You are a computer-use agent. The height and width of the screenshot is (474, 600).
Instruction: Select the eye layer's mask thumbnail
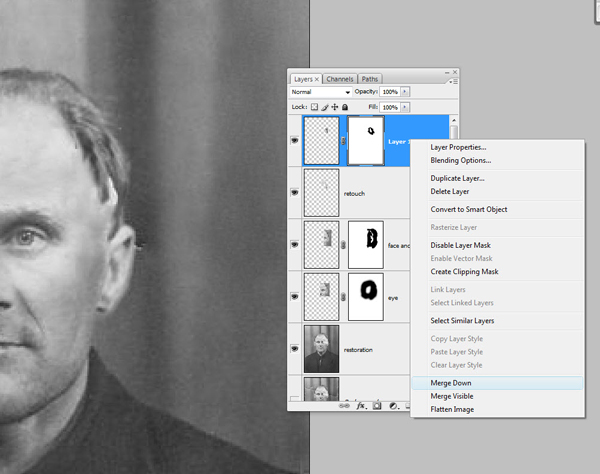tap(365, 295)
